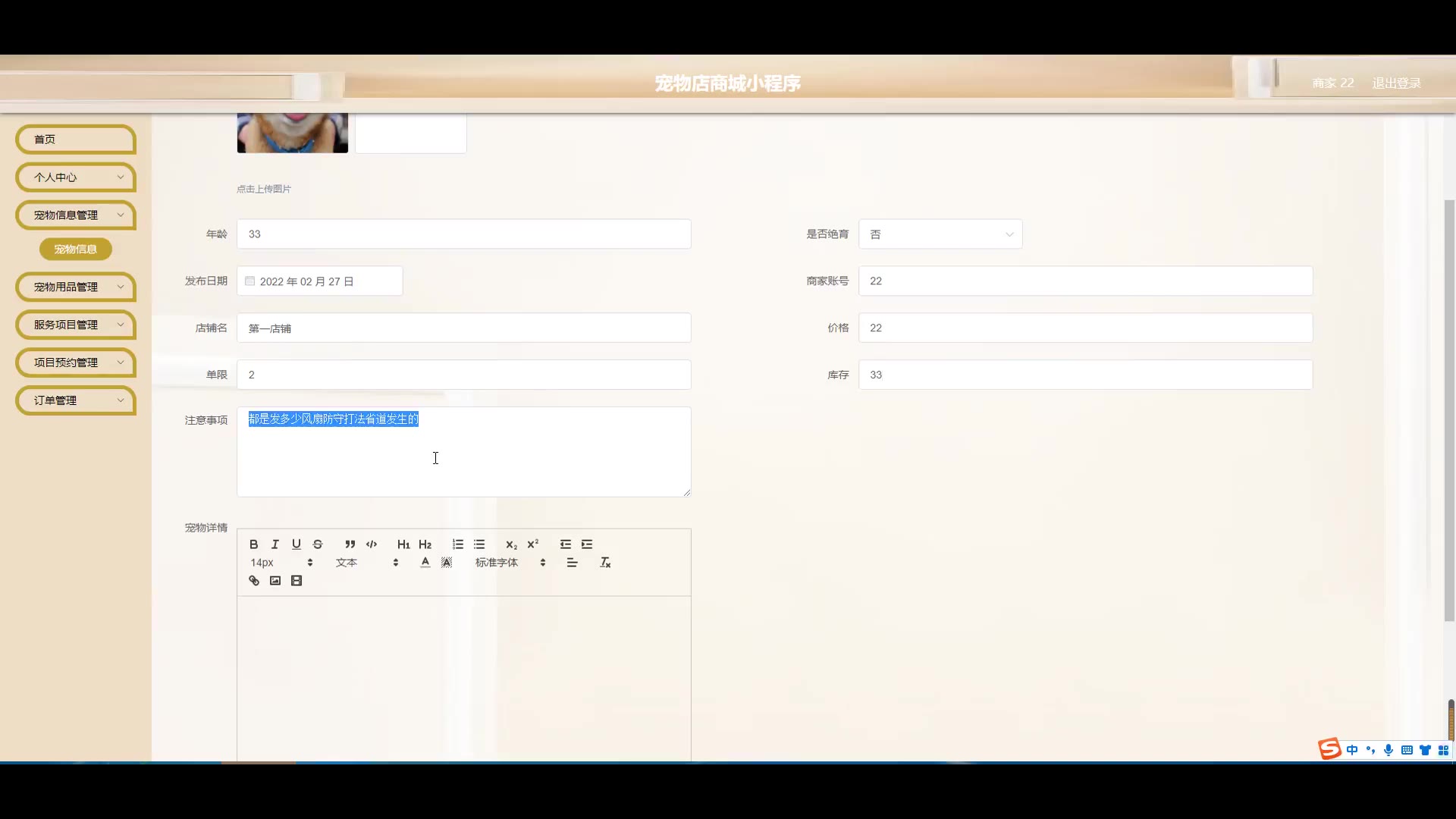Screen dimensions: 1456x819
Task: Expand the 个人中心 menu
Action: click(75, 177)
